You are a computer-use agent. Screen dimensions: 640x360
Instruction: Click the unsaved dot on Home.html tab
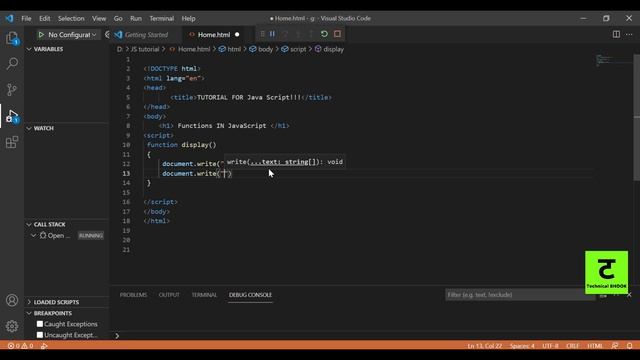click(x=237, y=35)
